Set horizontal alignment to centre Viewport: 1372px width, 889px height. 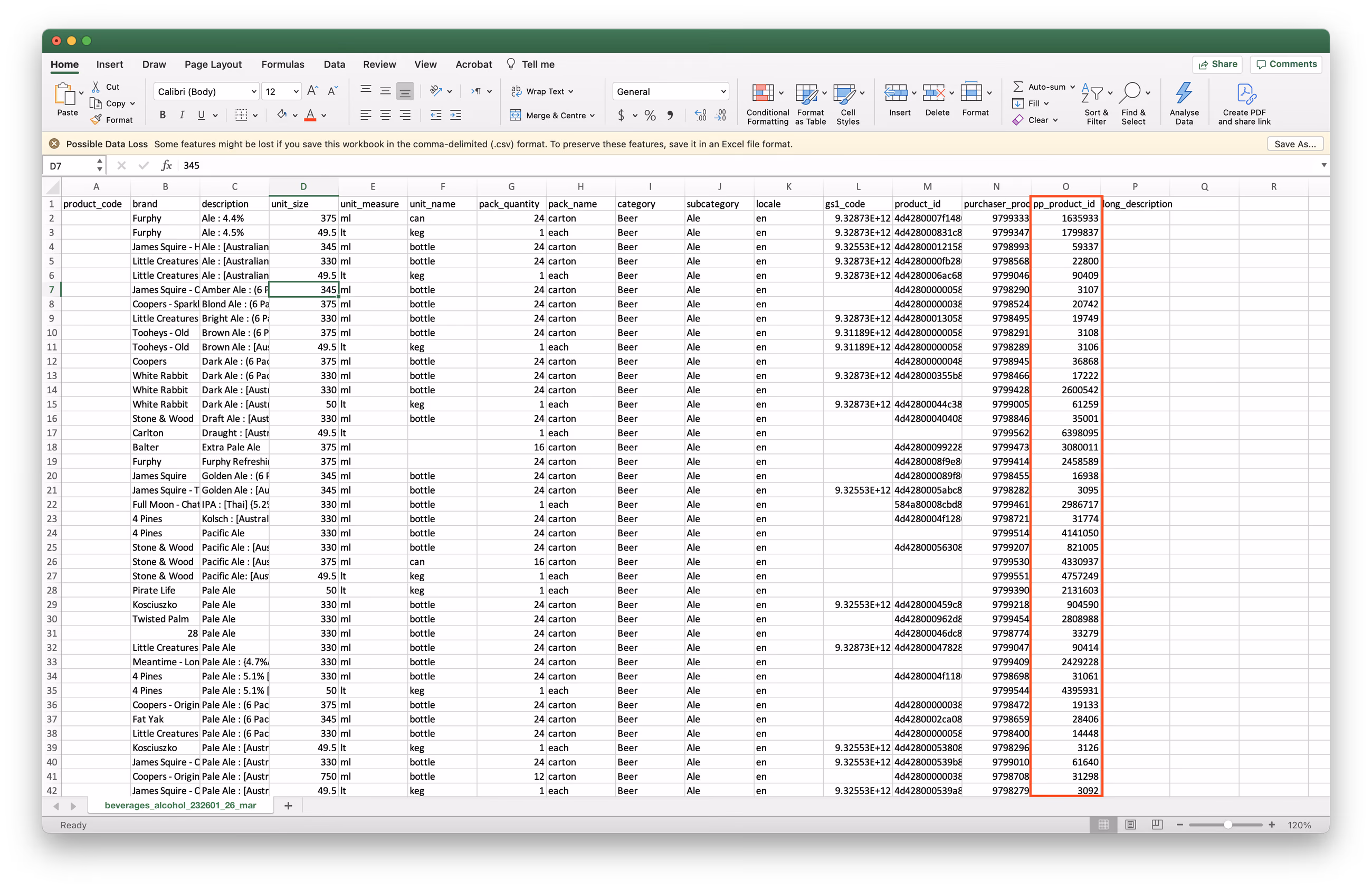pos(385,115)
